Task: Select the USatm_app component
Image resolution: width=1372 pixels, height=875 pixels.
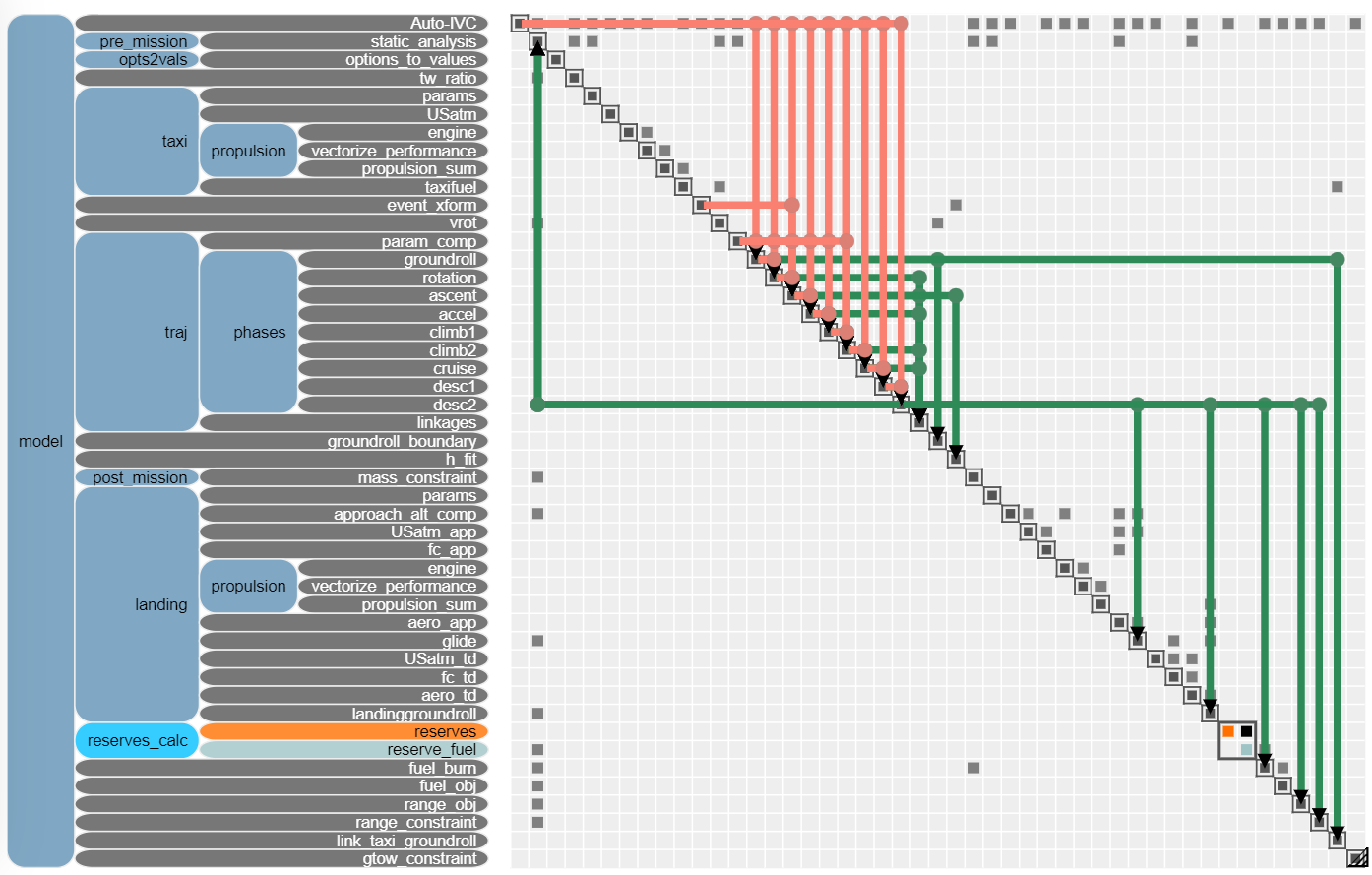Action: (343, 531)
